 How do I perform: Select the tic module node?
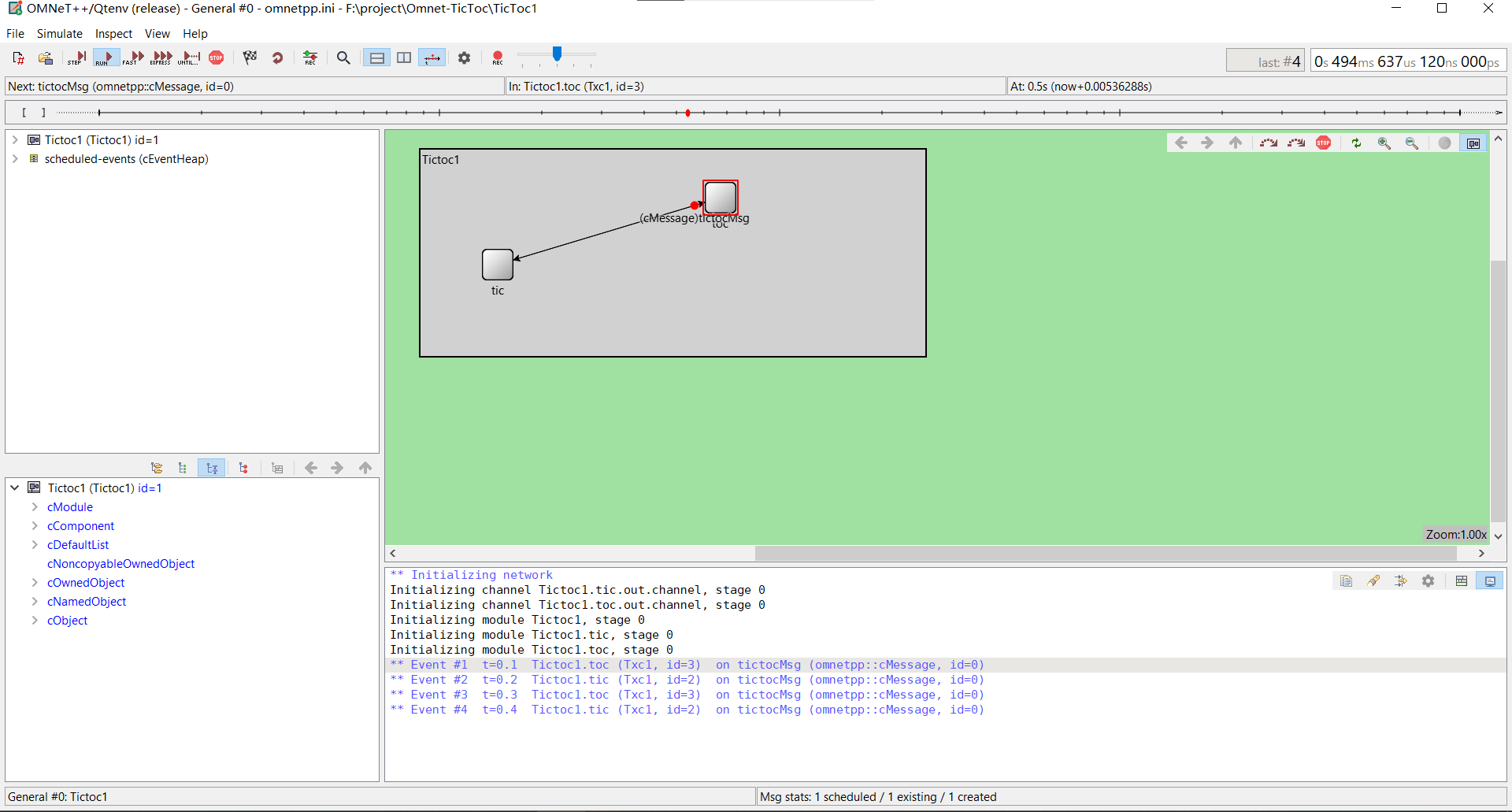point(498,265)
